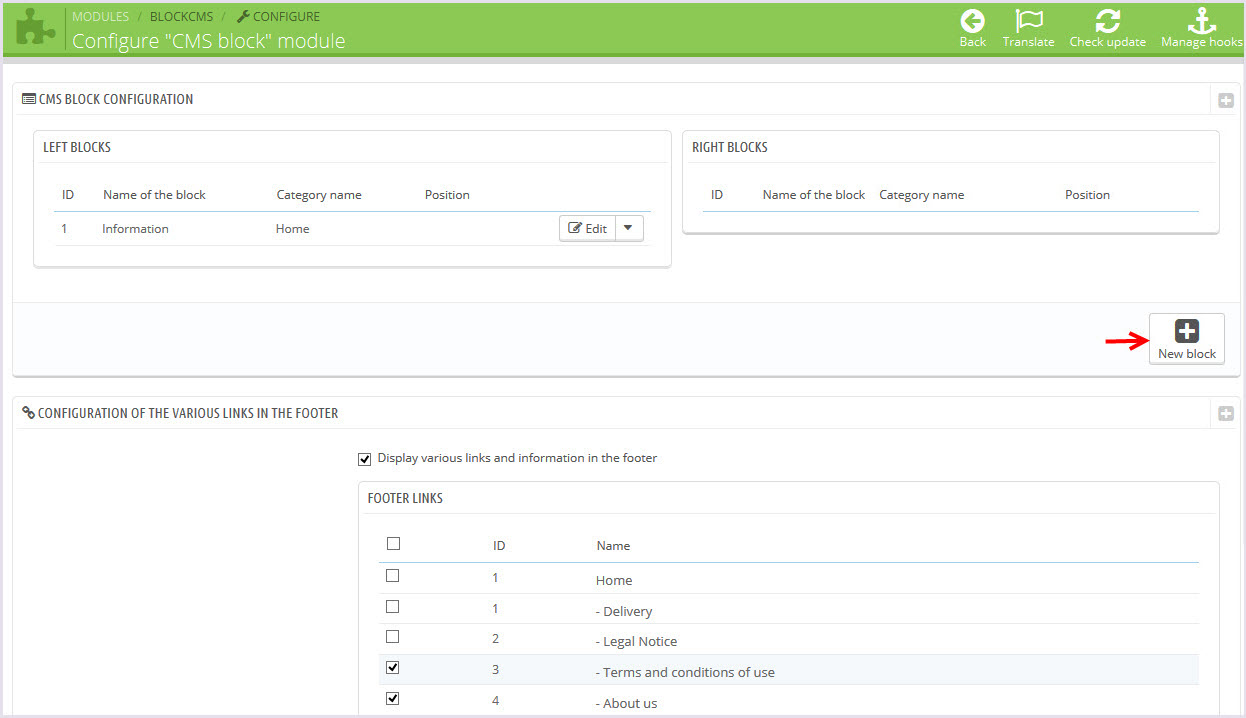Screen dimensions: 1246x718
Task: Tick the Legal Notice checkbox
Action: pyautogui.click(x=393, y=637)
